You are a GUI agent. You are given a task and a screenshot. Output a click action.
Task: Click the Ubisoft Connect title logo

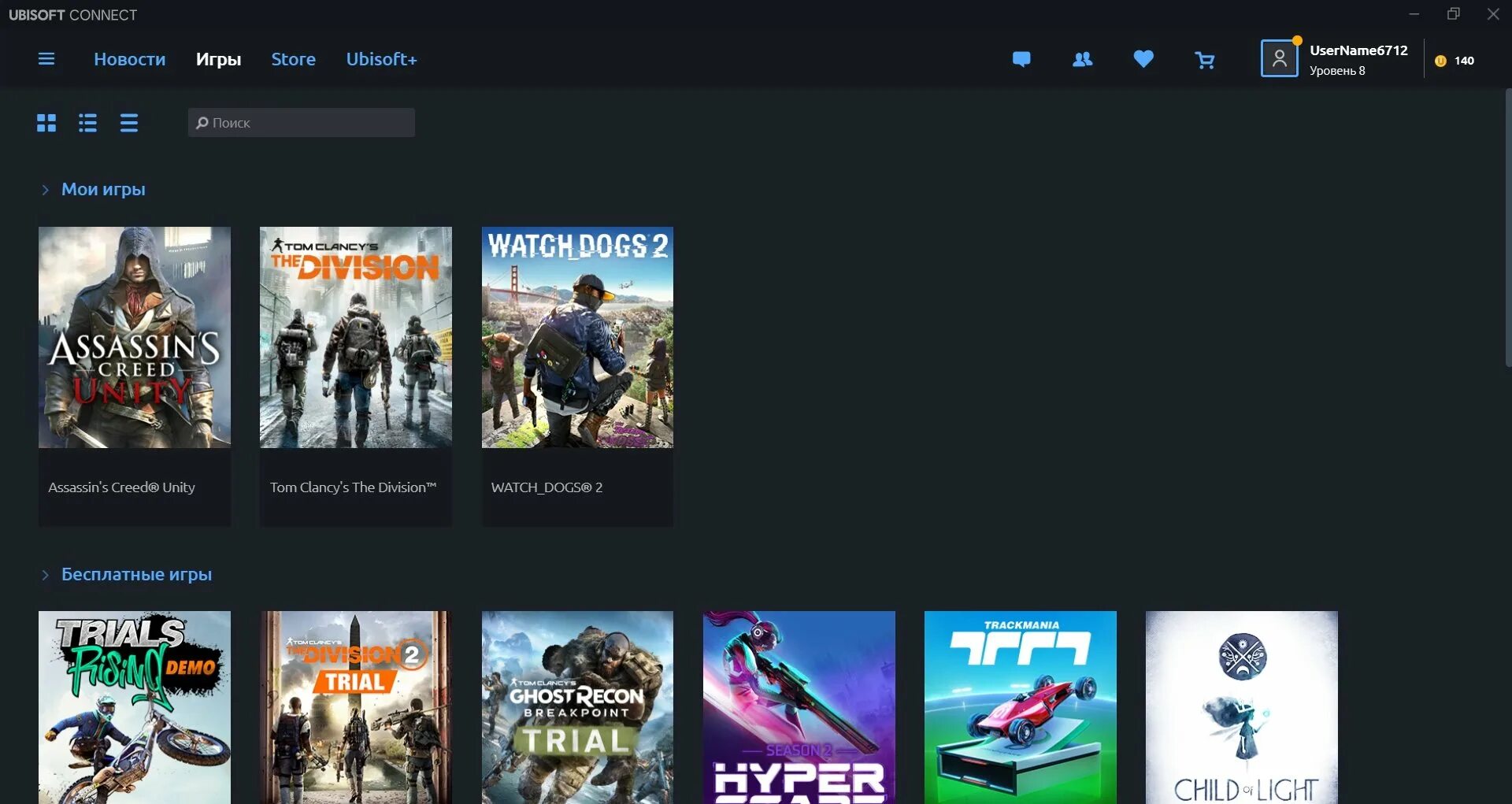(72, 15)
